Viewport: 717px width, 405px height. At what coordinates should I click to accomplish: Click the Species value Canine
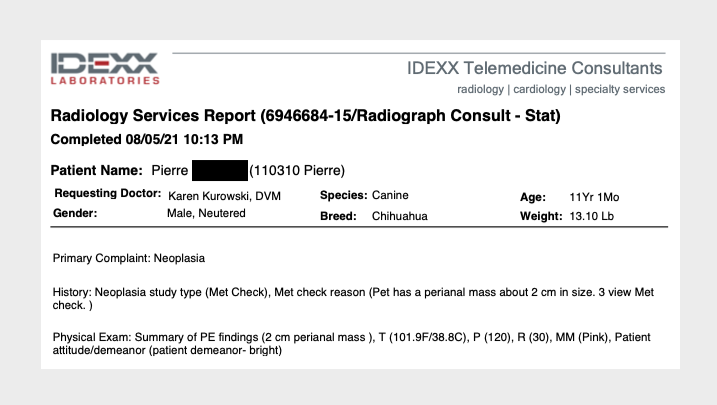pos(391,195)
